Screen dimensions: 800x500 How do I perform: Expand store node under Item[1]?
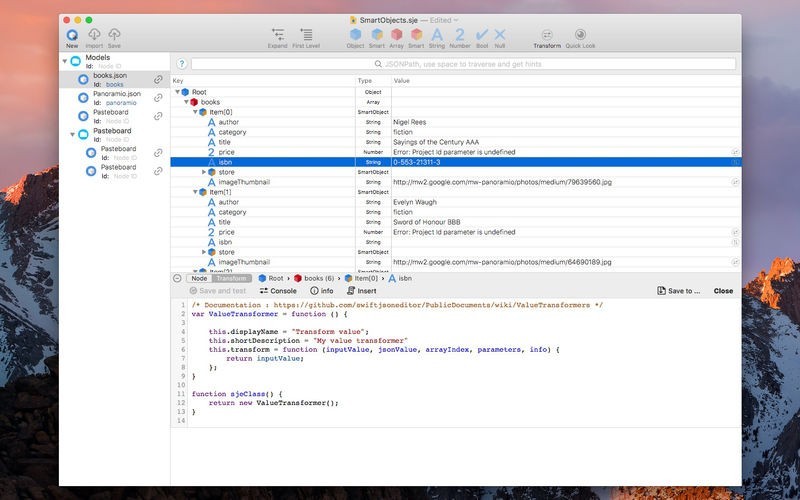tap(204, 252)
